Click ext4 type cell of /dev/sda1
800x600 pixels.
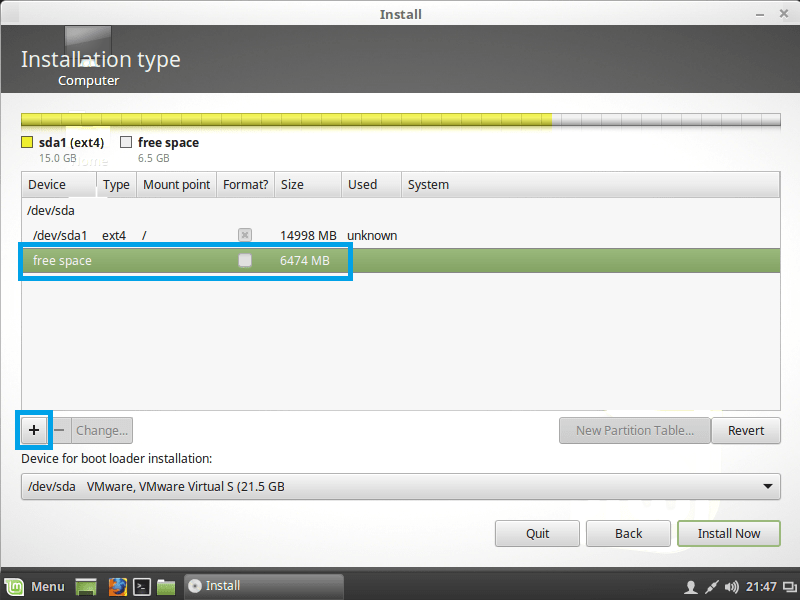[114, 235]
